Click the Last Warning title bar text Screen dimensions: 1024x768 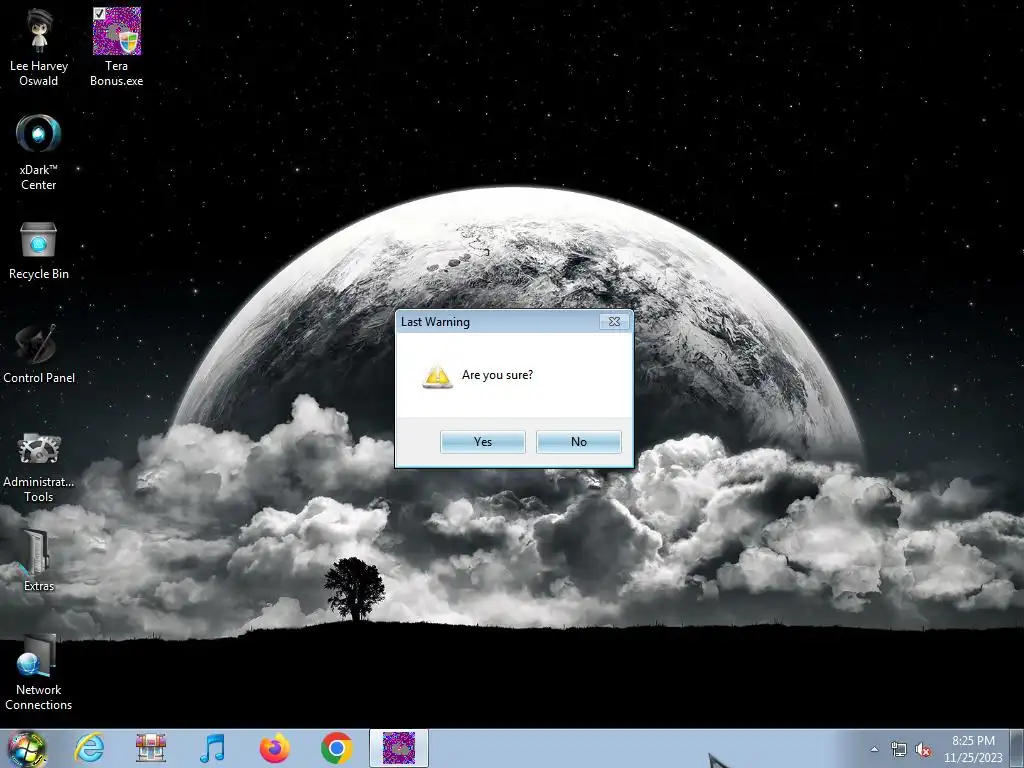pos(435,322)
